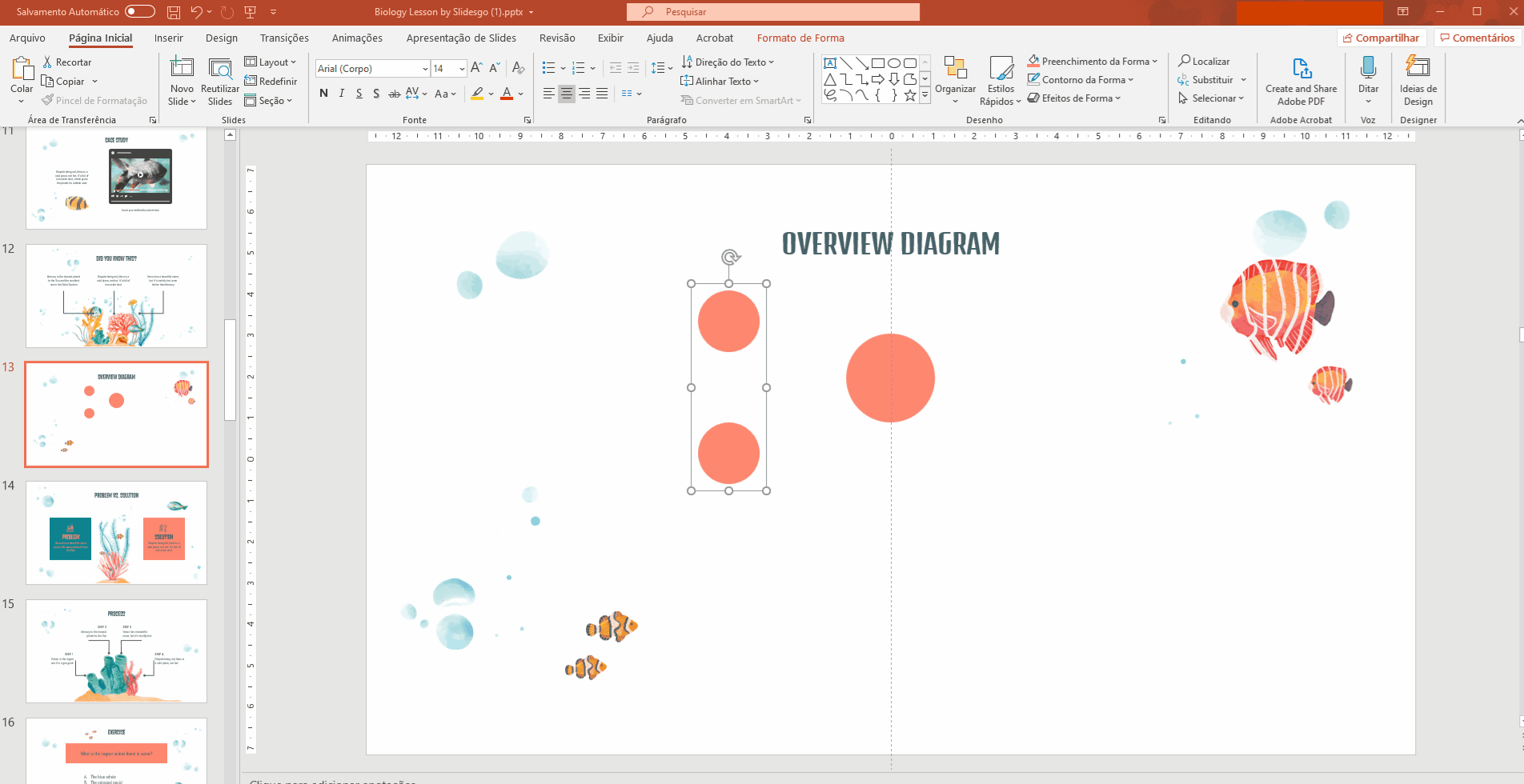Image resolution: width=1524 pixels, height=784 pixels.
Task: Switch to the Animações tab
Action: pyautogui.click(x=357, y=38)
